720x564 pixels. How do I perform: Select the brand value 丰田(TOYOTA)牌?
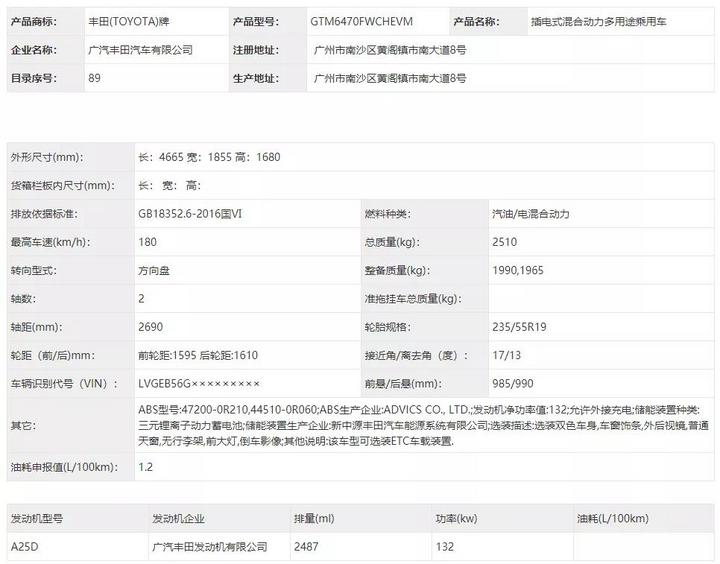[129, 22]
